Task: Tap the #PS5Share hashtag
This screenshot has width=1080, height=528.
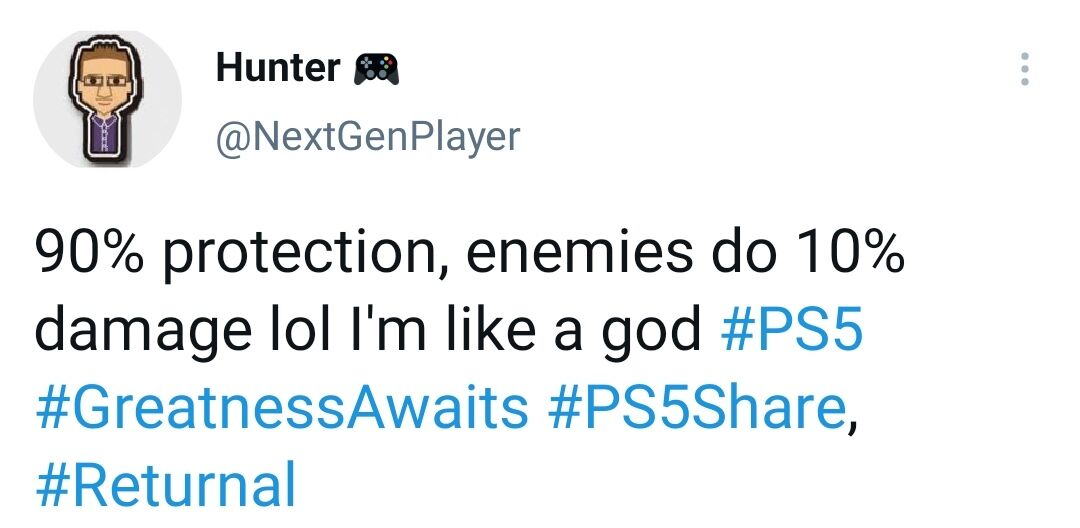Action: coord(696,406)
